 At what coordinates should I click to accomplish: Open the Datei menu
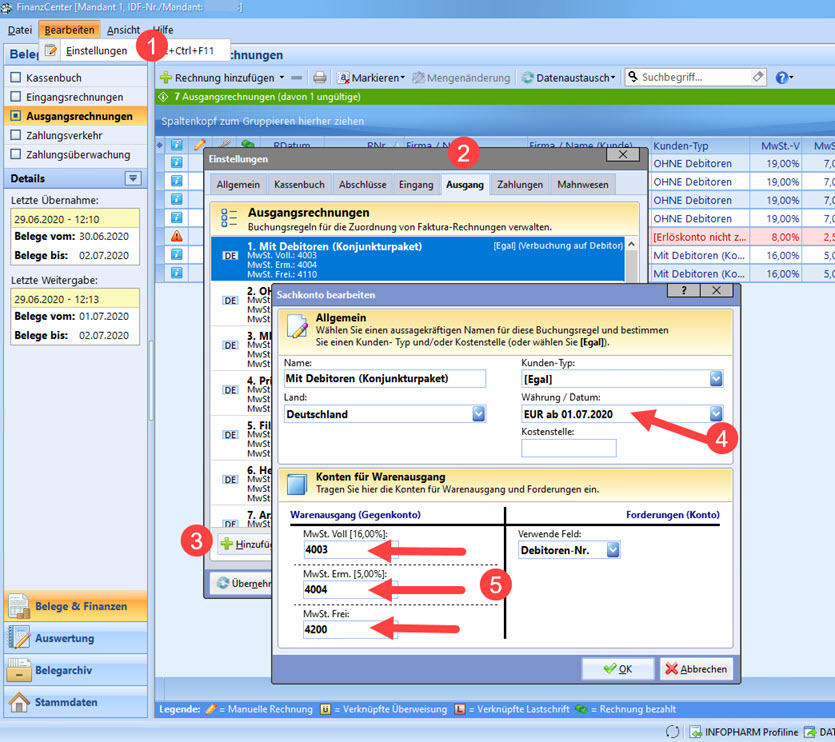pyautogui.click(x=20, y=30)
